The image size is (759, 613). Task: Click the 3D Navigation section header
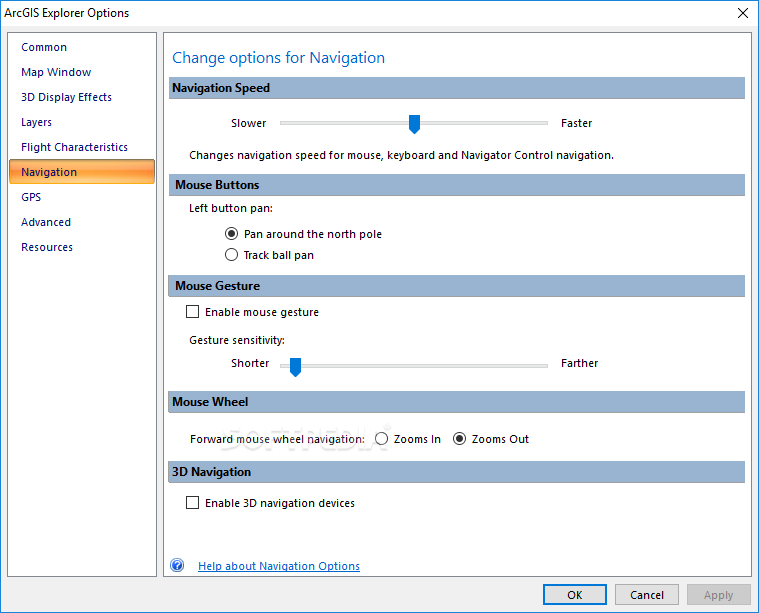(456, 472)
